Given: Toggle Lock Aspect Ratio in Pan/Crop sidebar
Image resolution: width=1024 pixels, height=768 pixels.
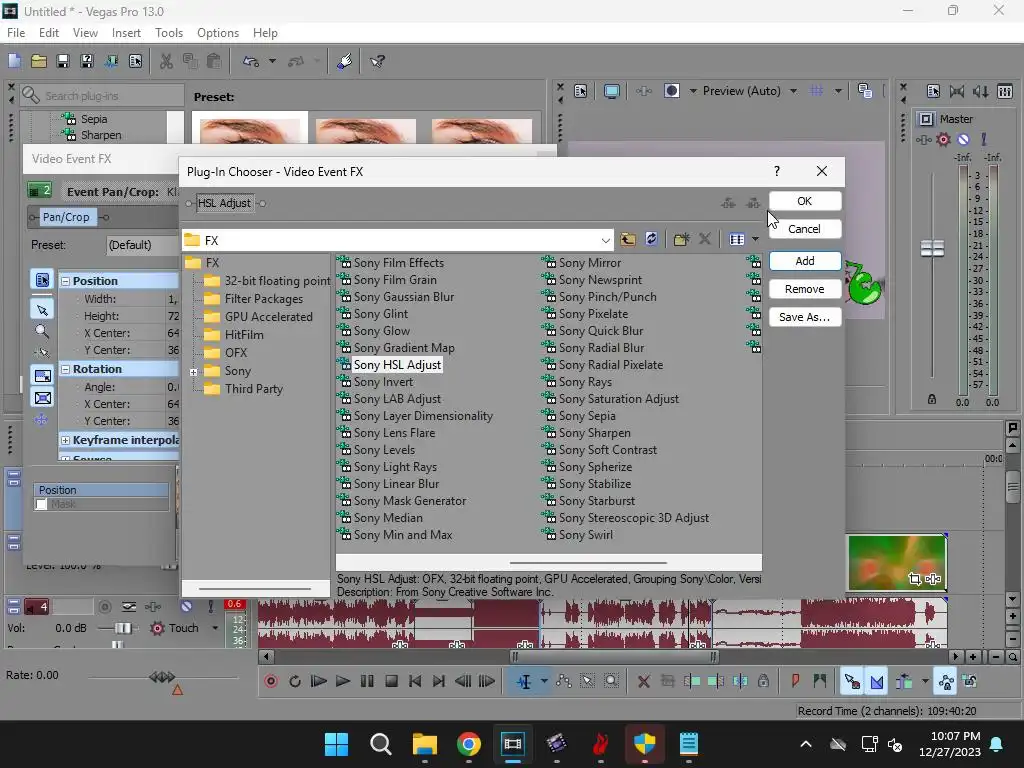Looking at the screenshot, I should (x=42, y=376).
